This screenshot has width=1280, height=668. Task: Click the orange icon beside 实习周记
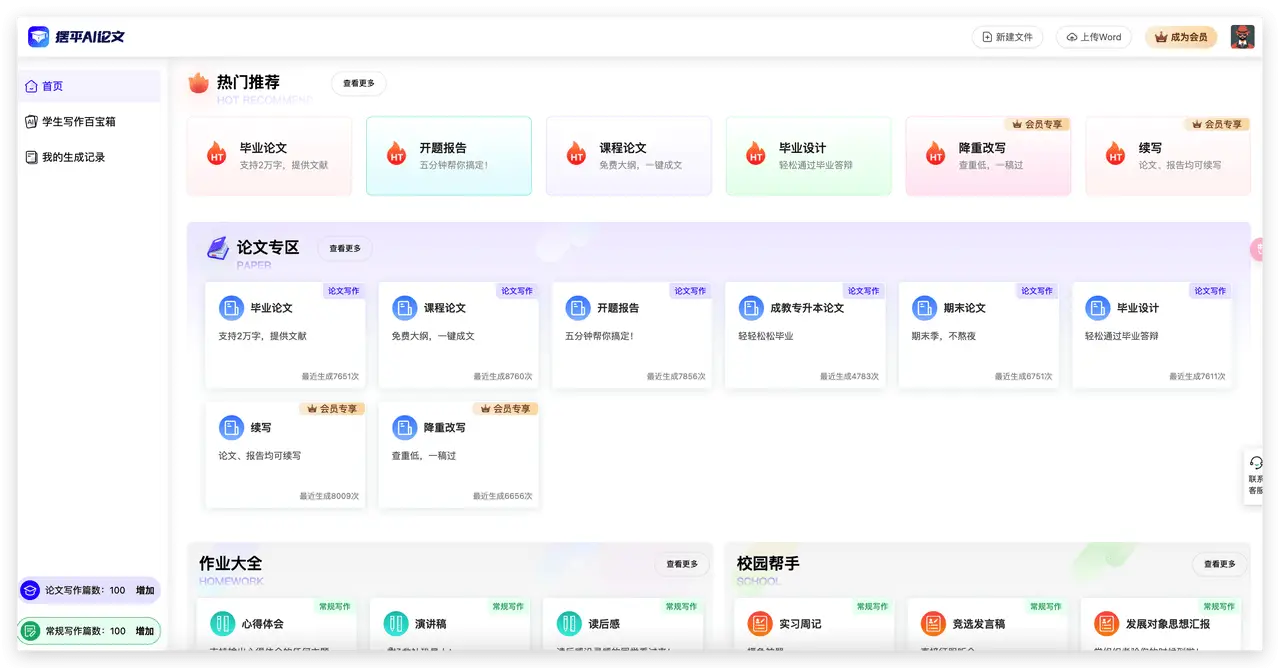click(x=760, y=624)
